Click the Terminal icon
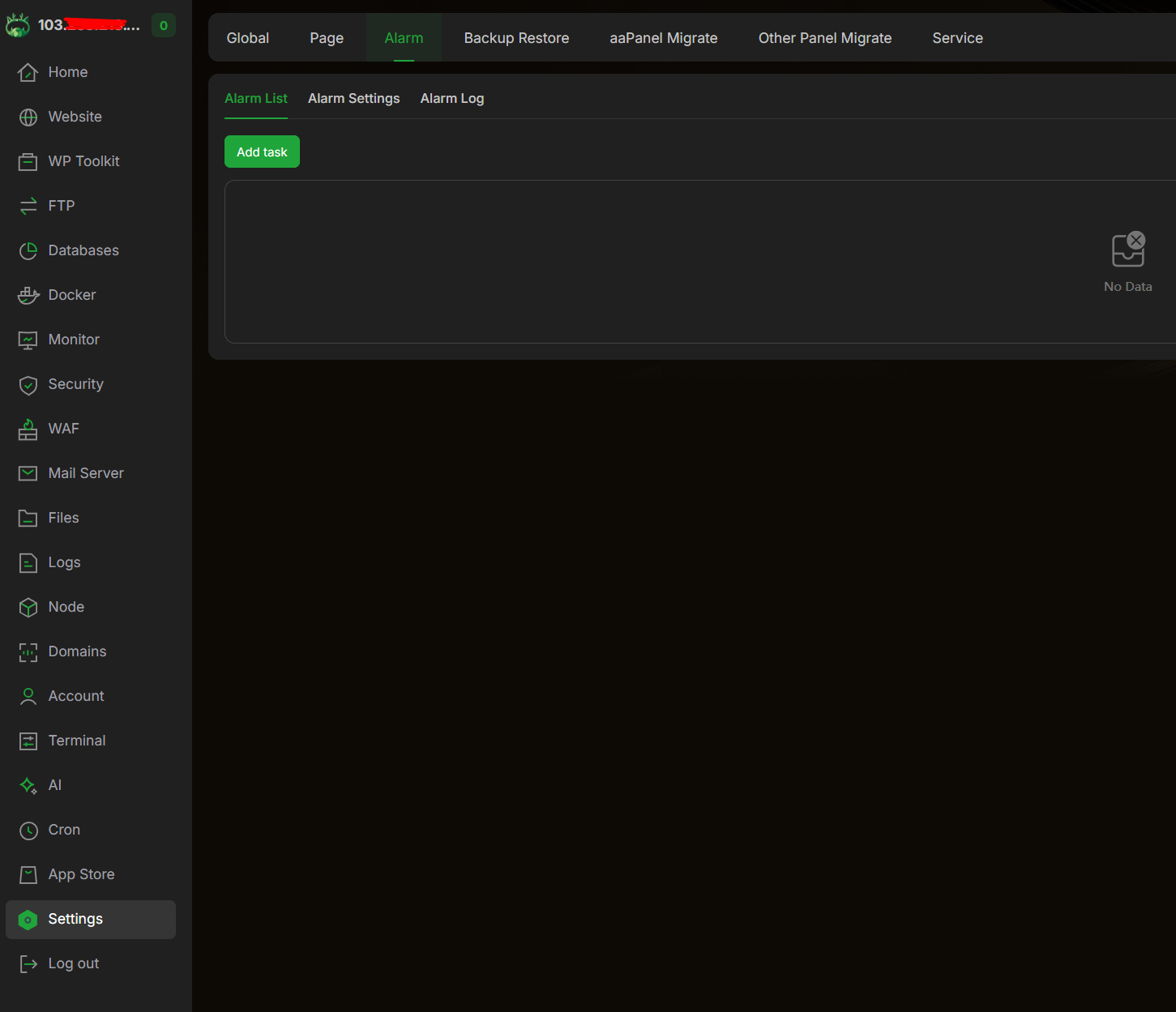Screen dimensions: 1176x1012 (28, 741)
